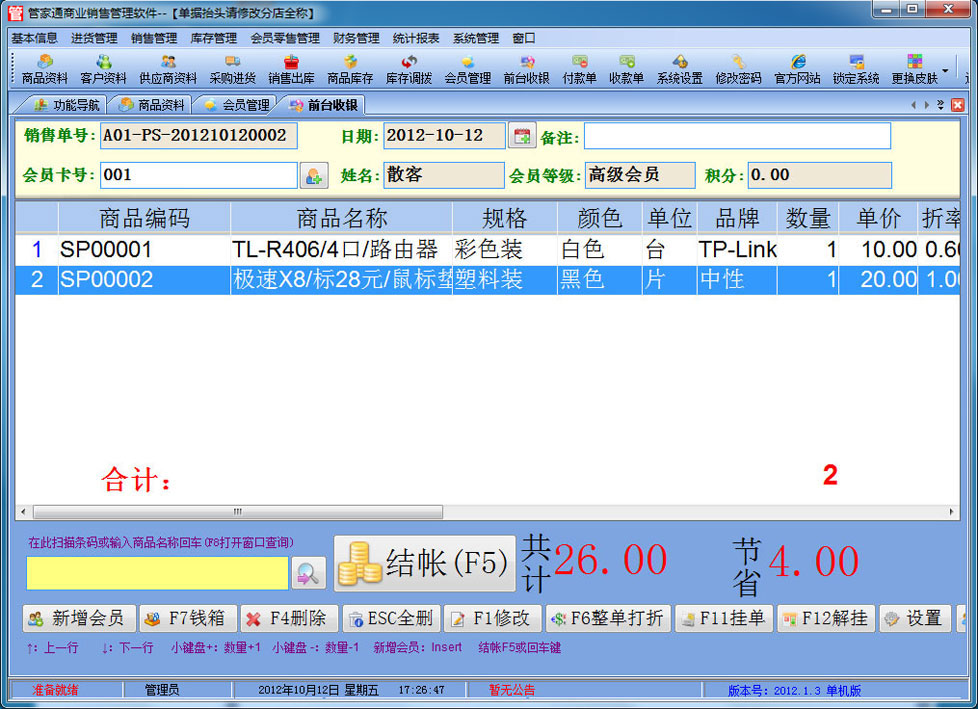Click the 商品编码 column header

[144, 218]
